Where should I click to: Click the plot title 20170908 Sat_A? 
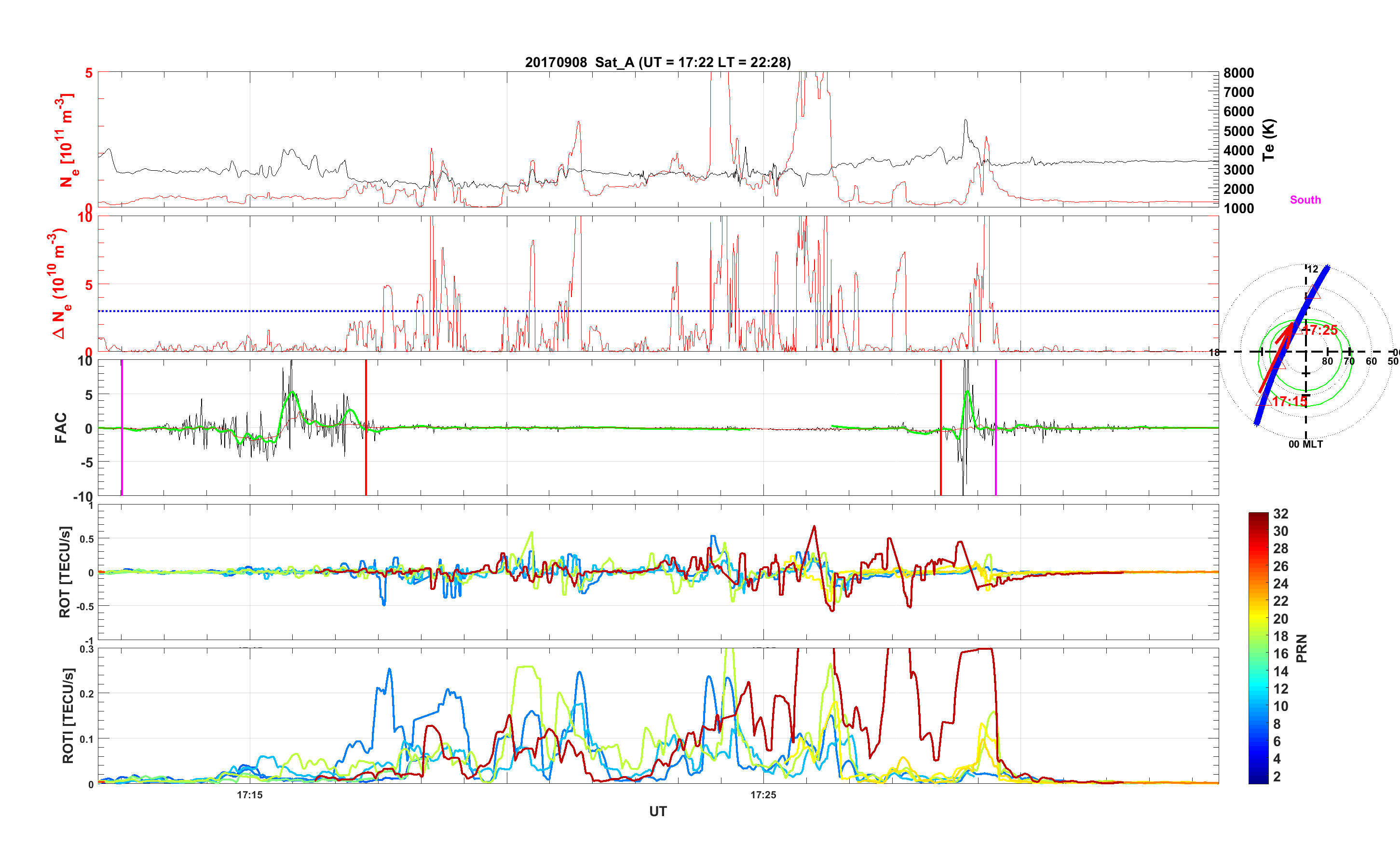(x=657, y=63)
